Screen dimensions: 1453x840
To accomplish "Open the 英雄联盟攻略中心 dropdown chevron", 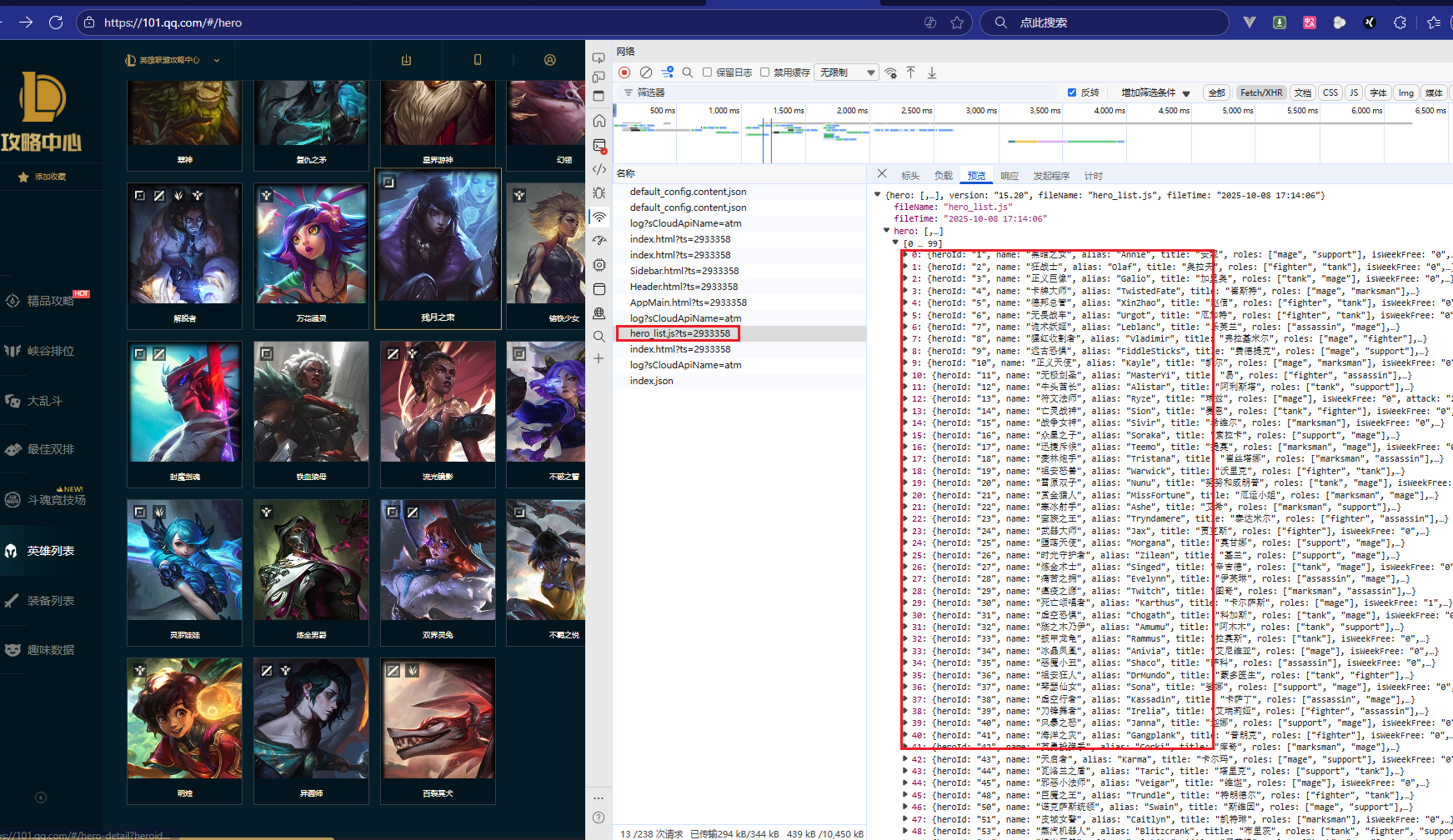I will (x=217, y=60).
